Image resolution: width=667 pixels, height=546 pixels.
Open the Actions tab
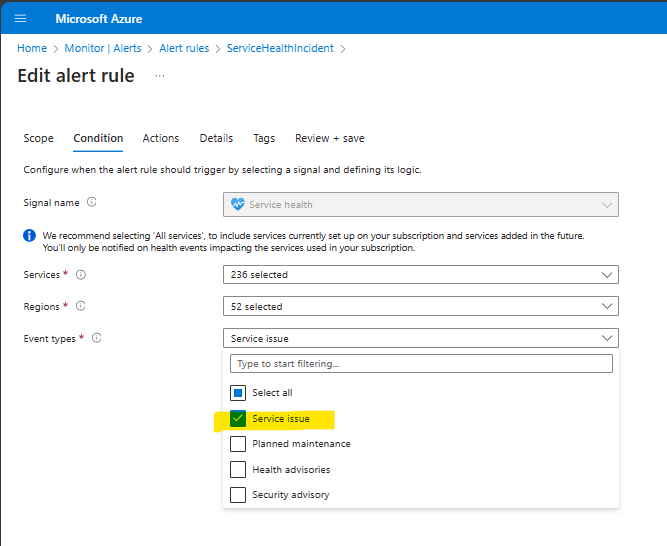coord(161,138)
